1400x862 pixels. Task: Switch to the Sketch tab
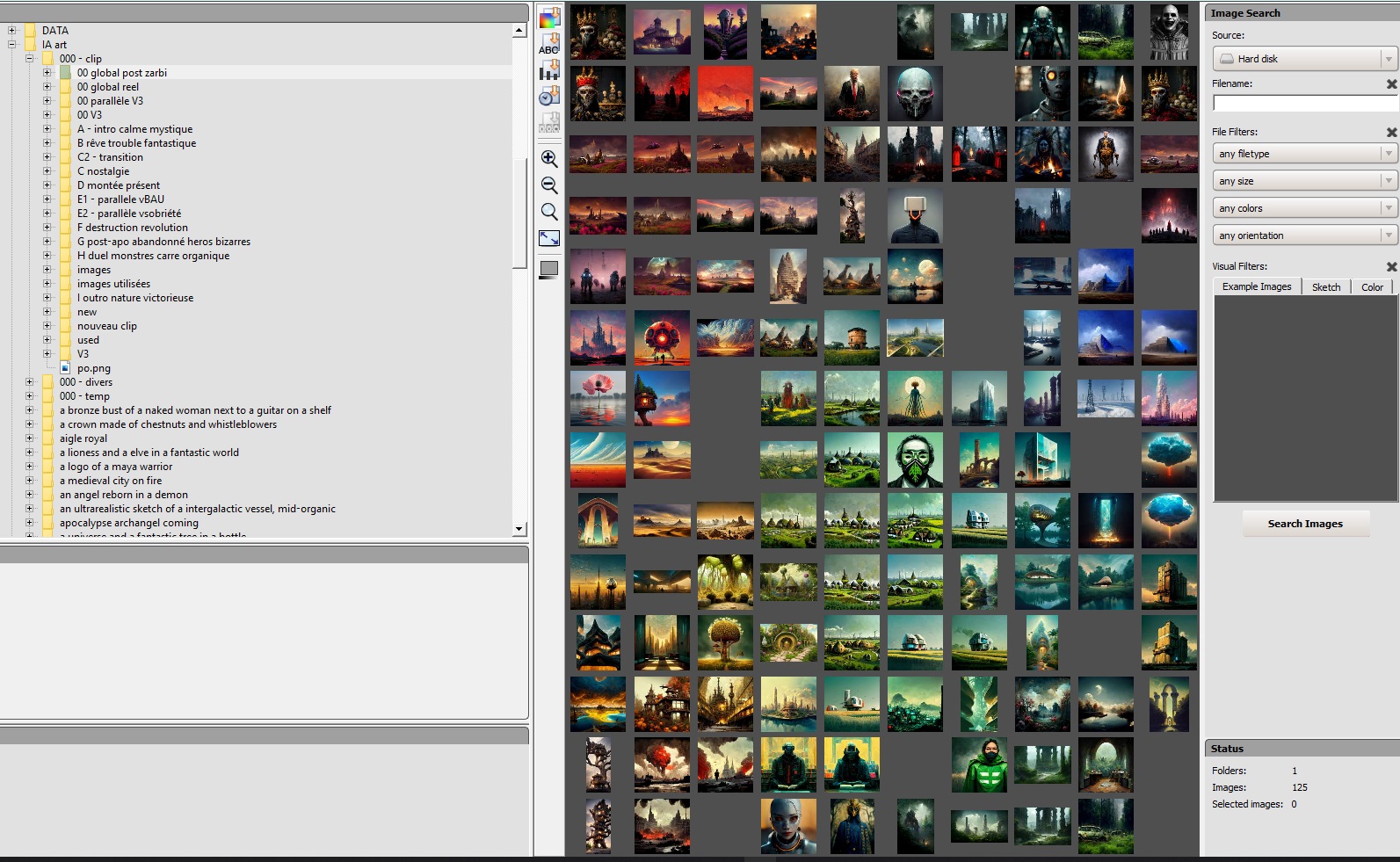click(1325, 287)
